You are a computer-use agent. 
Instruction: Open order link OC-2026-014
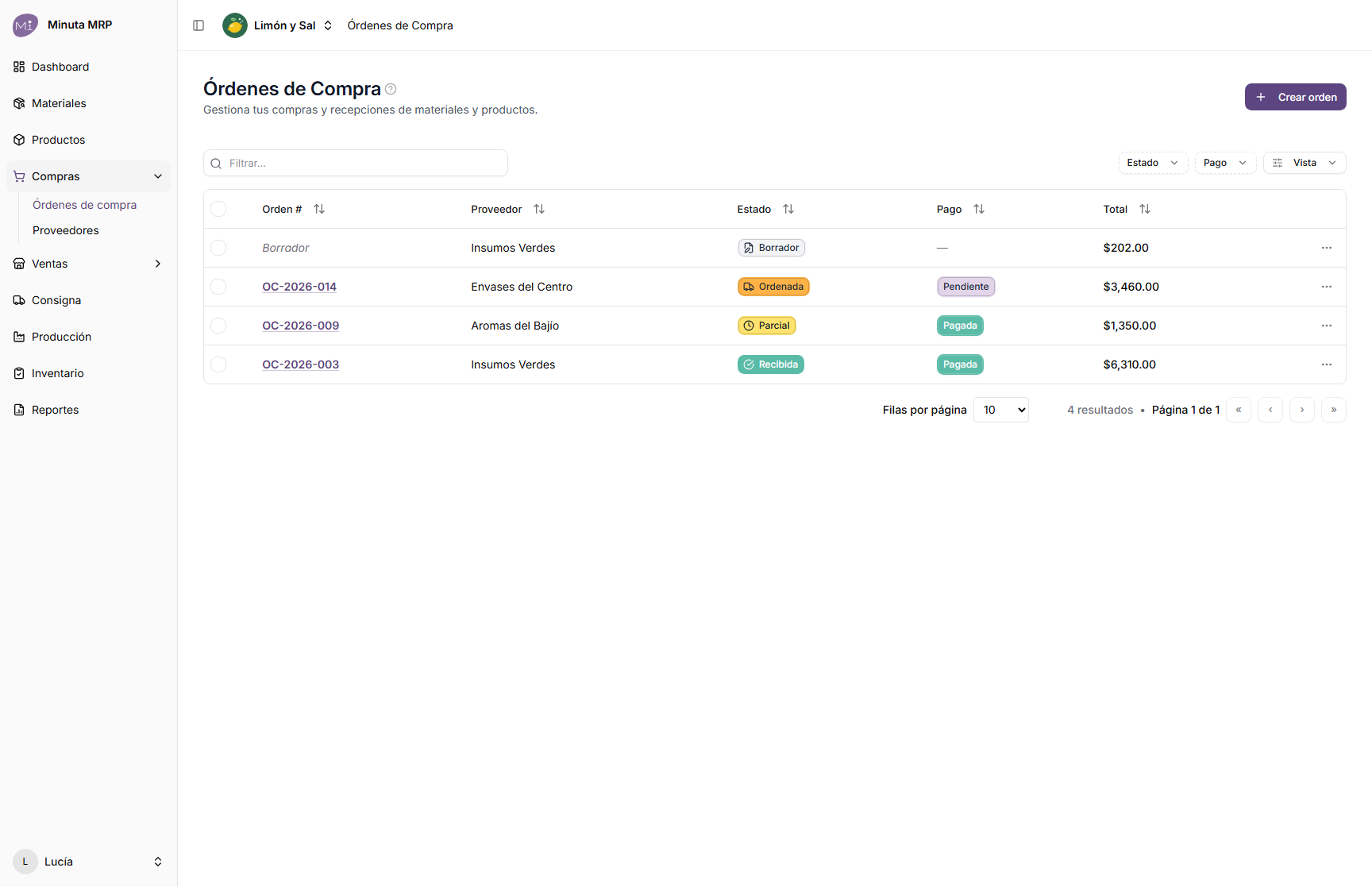tap(299, 287)
